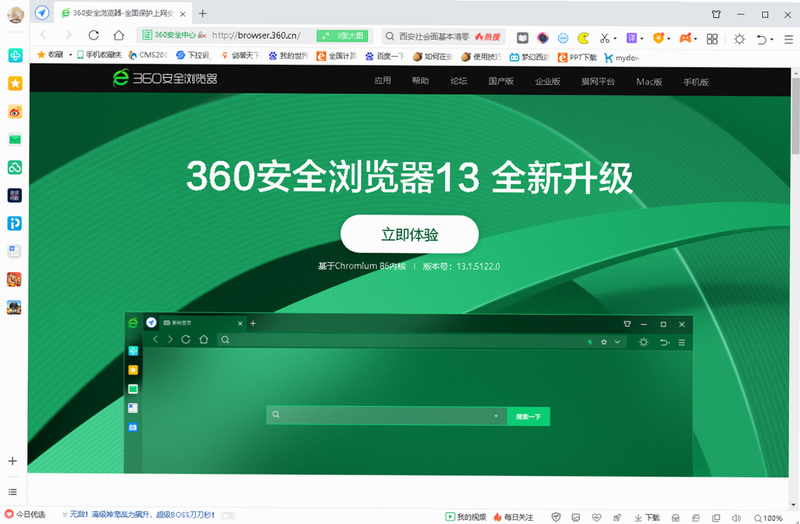Click 每日关注 flame in status bar
The height and width of the screenshot is (524, 800).
(x=513, y=517)
